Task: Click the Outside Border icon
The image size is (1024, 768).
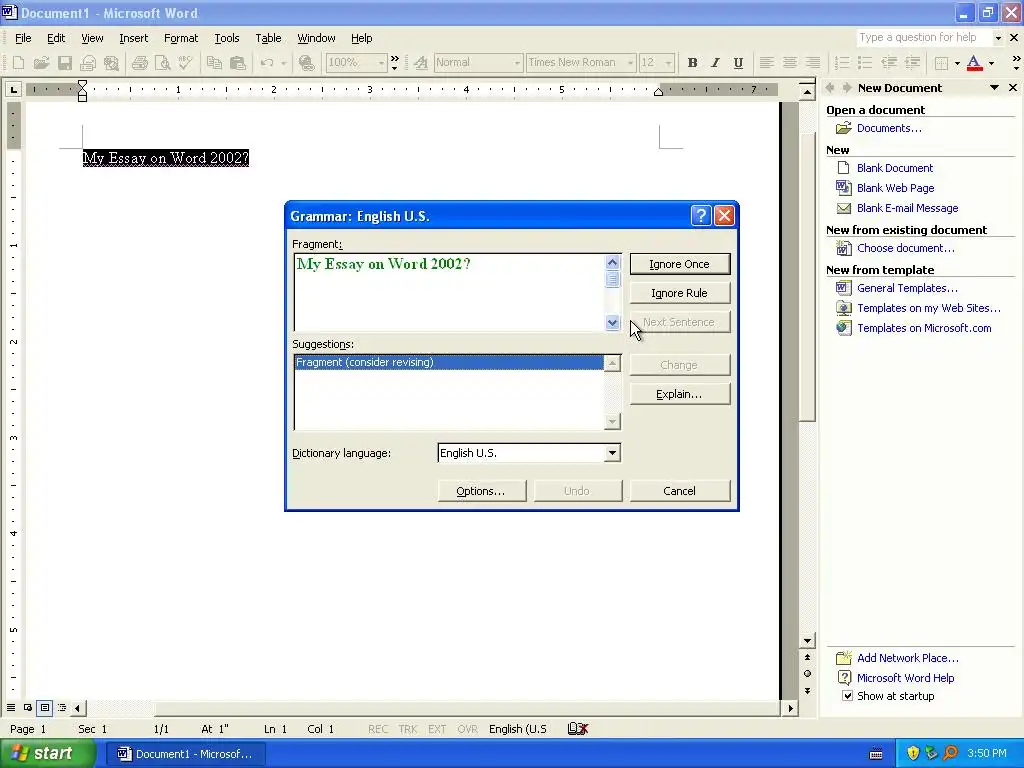Action: 941,63
